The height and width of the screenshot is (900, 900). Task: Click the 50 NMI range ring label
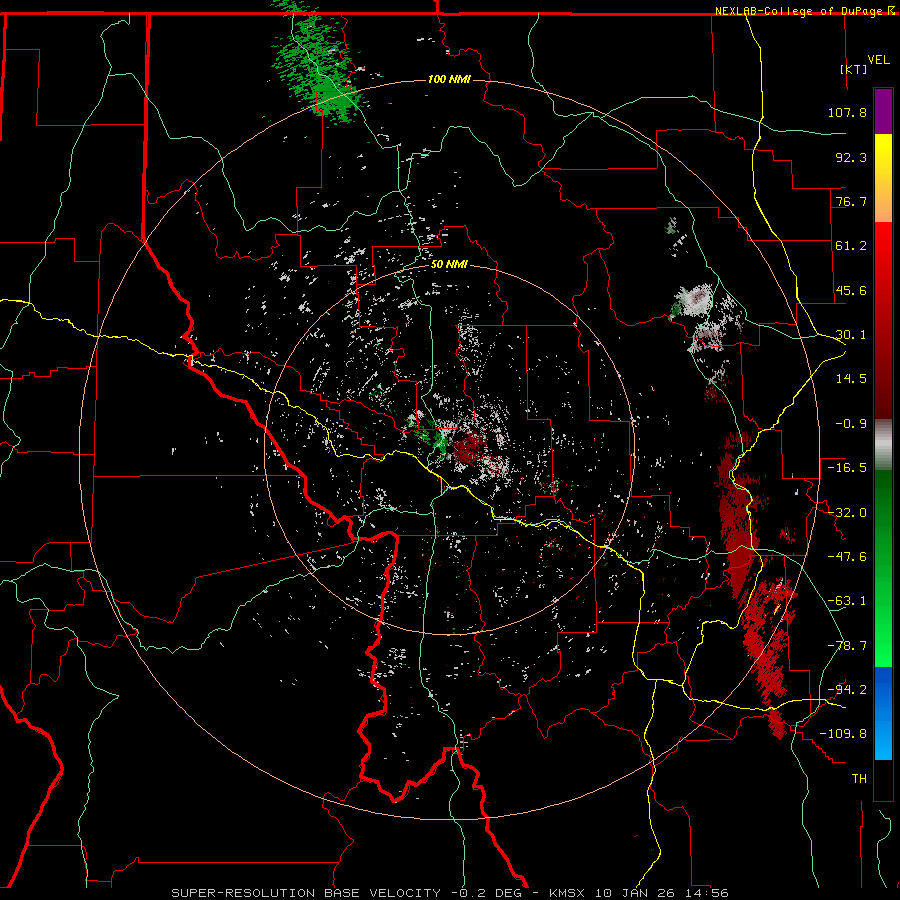point(449,264)
